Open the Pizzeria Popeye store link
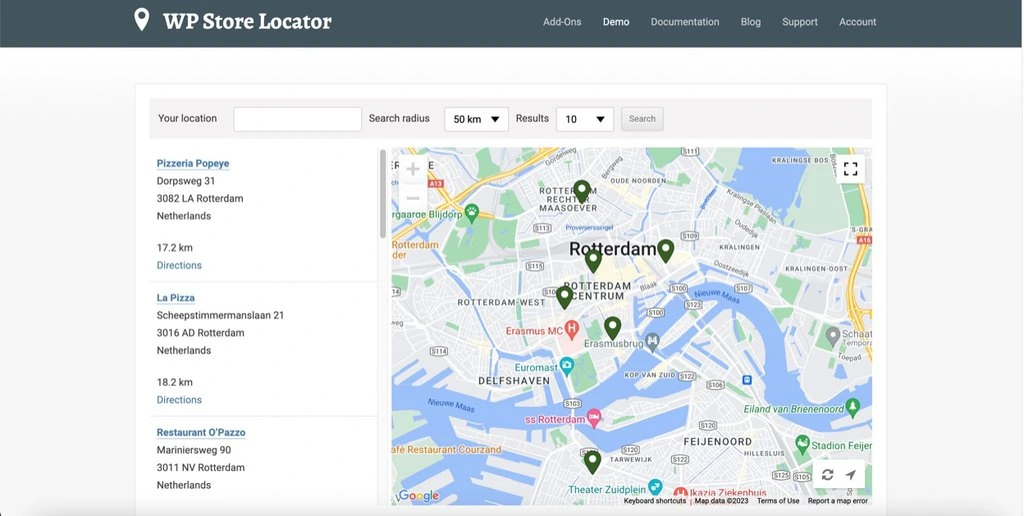1024x516 pixels. 193,163
